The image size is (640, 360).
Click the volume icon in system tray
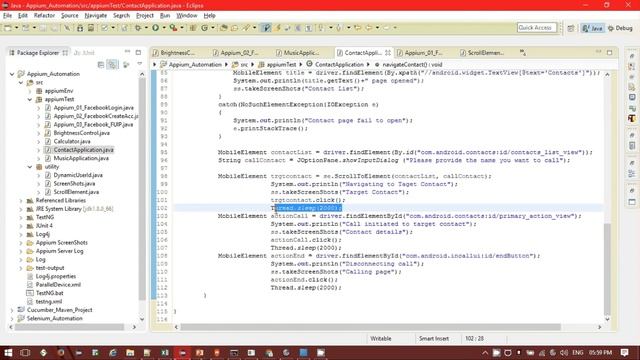click(x=564, y=353)
